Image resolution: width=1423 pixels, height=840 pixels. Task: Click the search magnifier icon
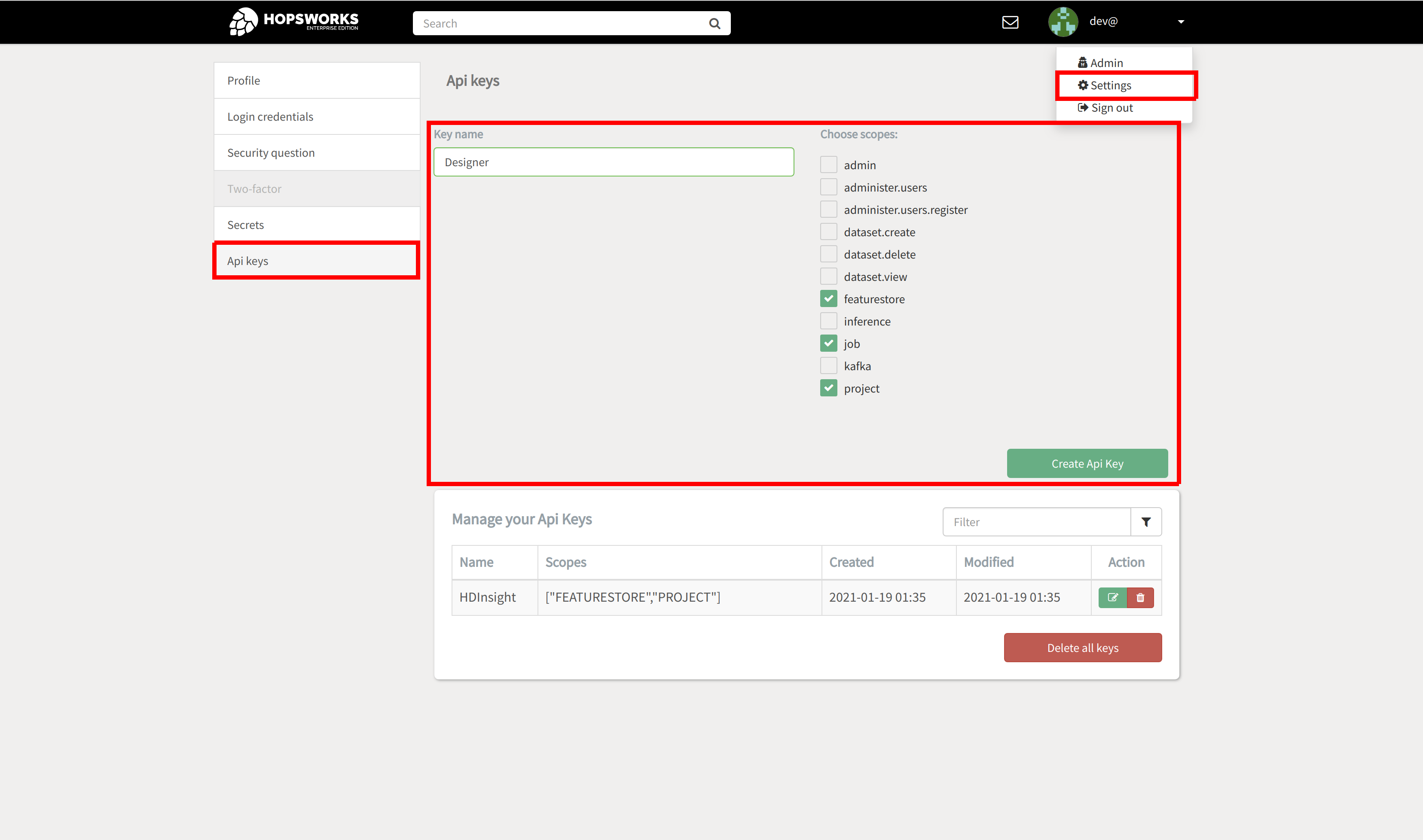tap(715, 24)
